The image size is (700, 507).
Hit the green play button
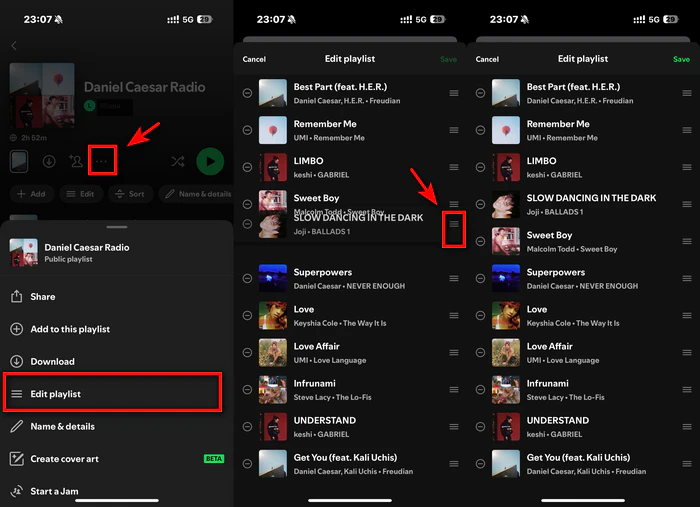tap(210, 162)
